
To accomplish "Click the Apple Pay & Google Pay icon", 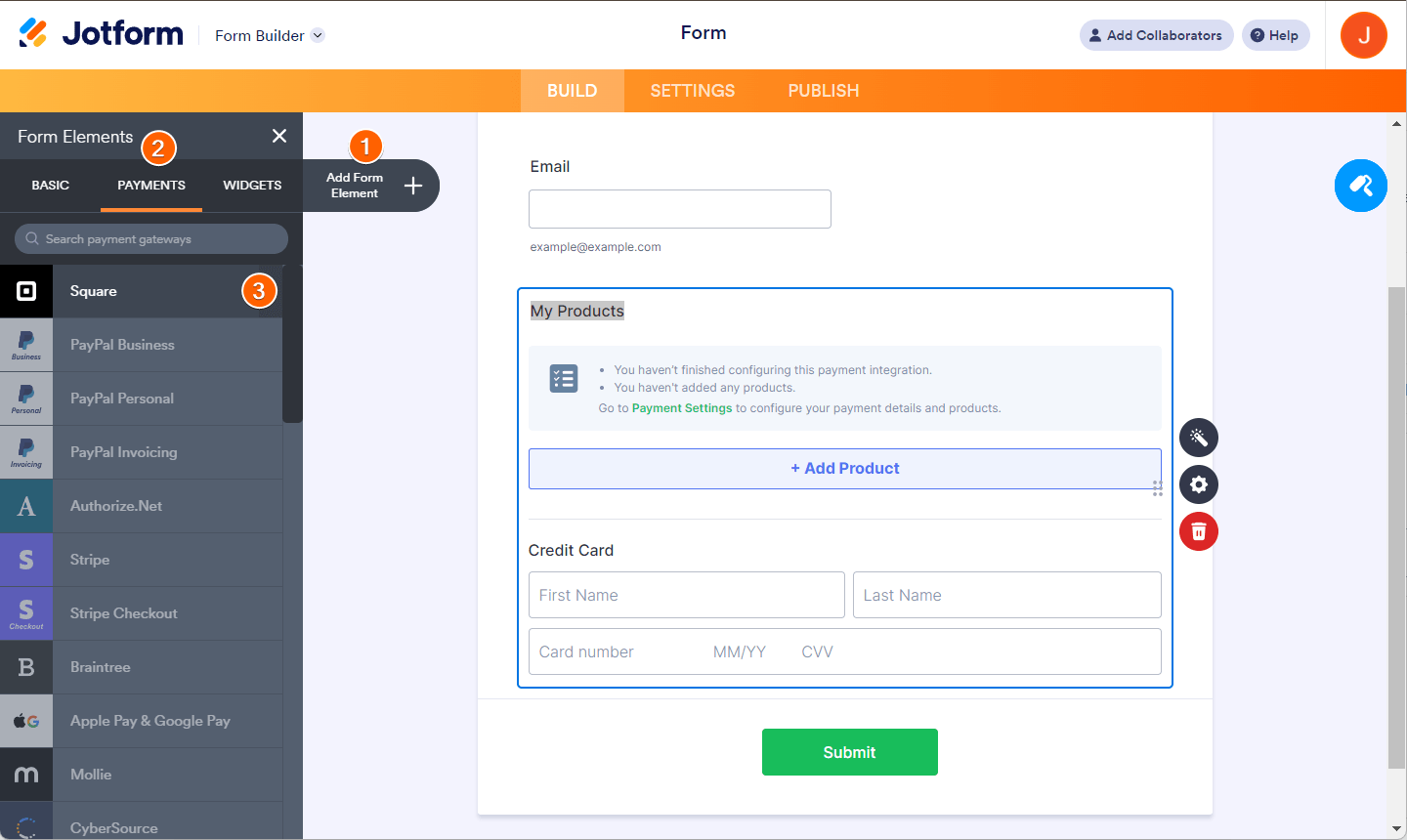I will click(x=26, y=721).
